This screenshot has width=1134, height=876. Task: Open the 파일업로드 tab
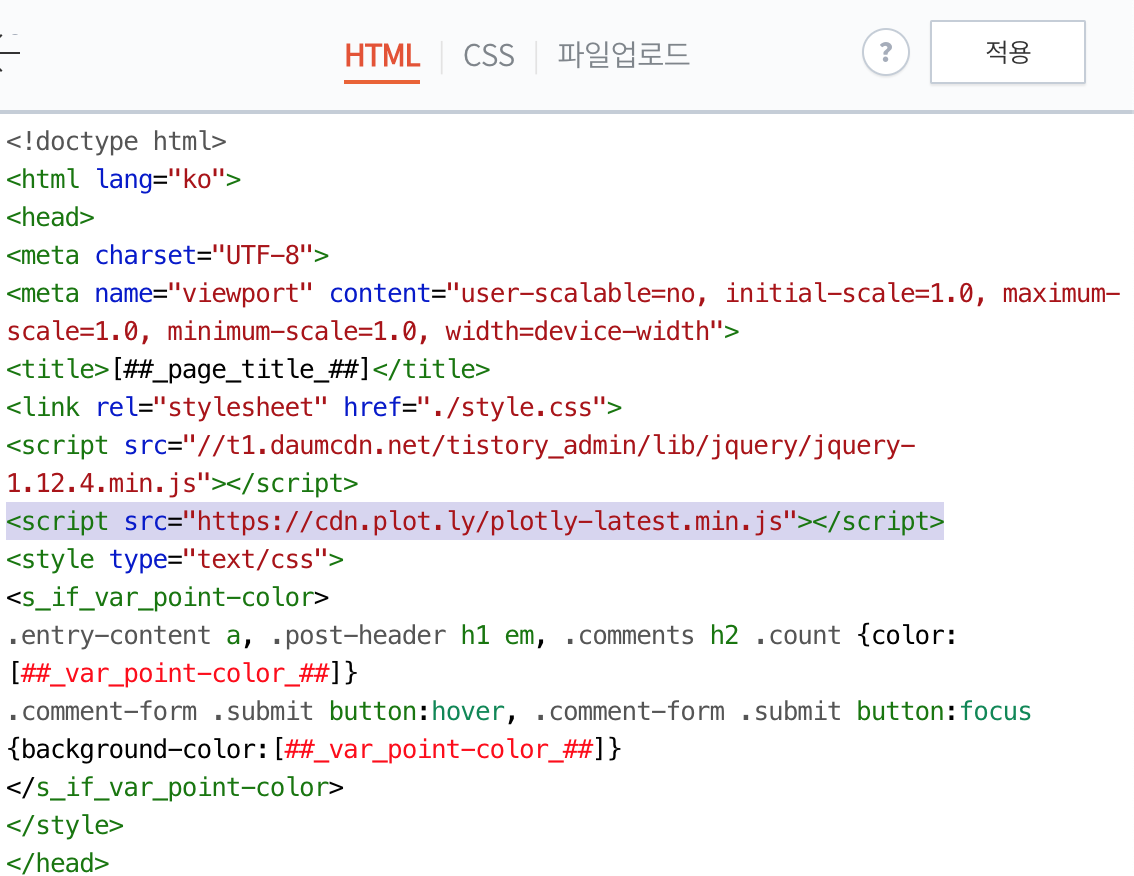pos(623,56)
